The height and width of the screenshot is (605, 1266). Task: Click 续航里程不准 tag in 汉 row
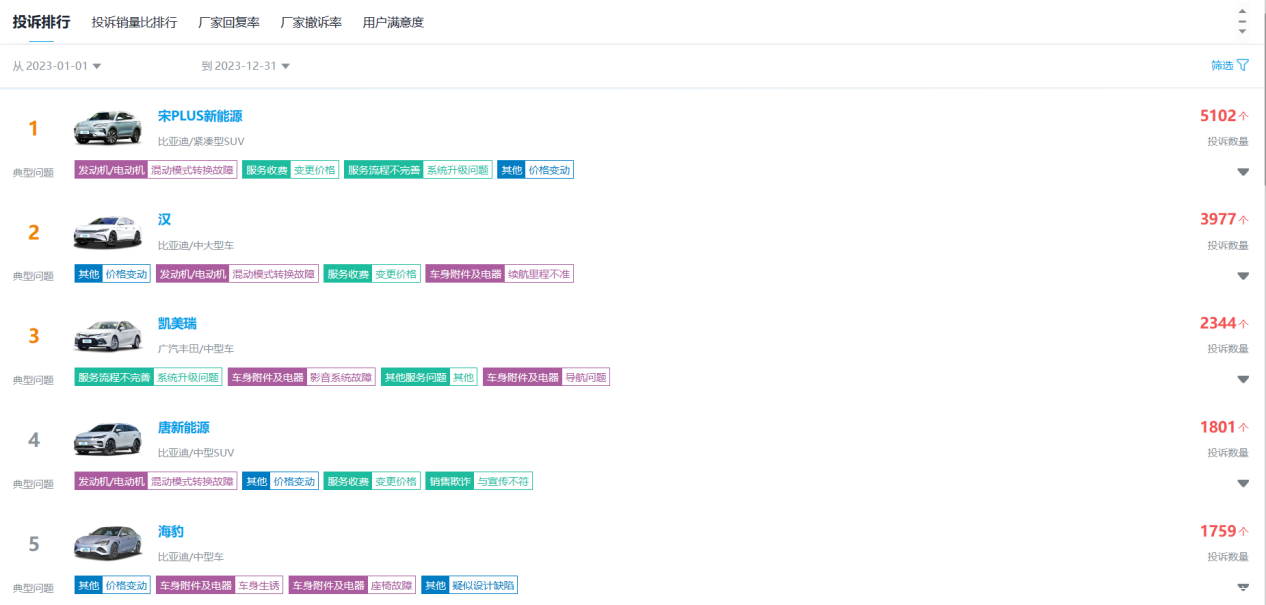[x=539, y=274]
